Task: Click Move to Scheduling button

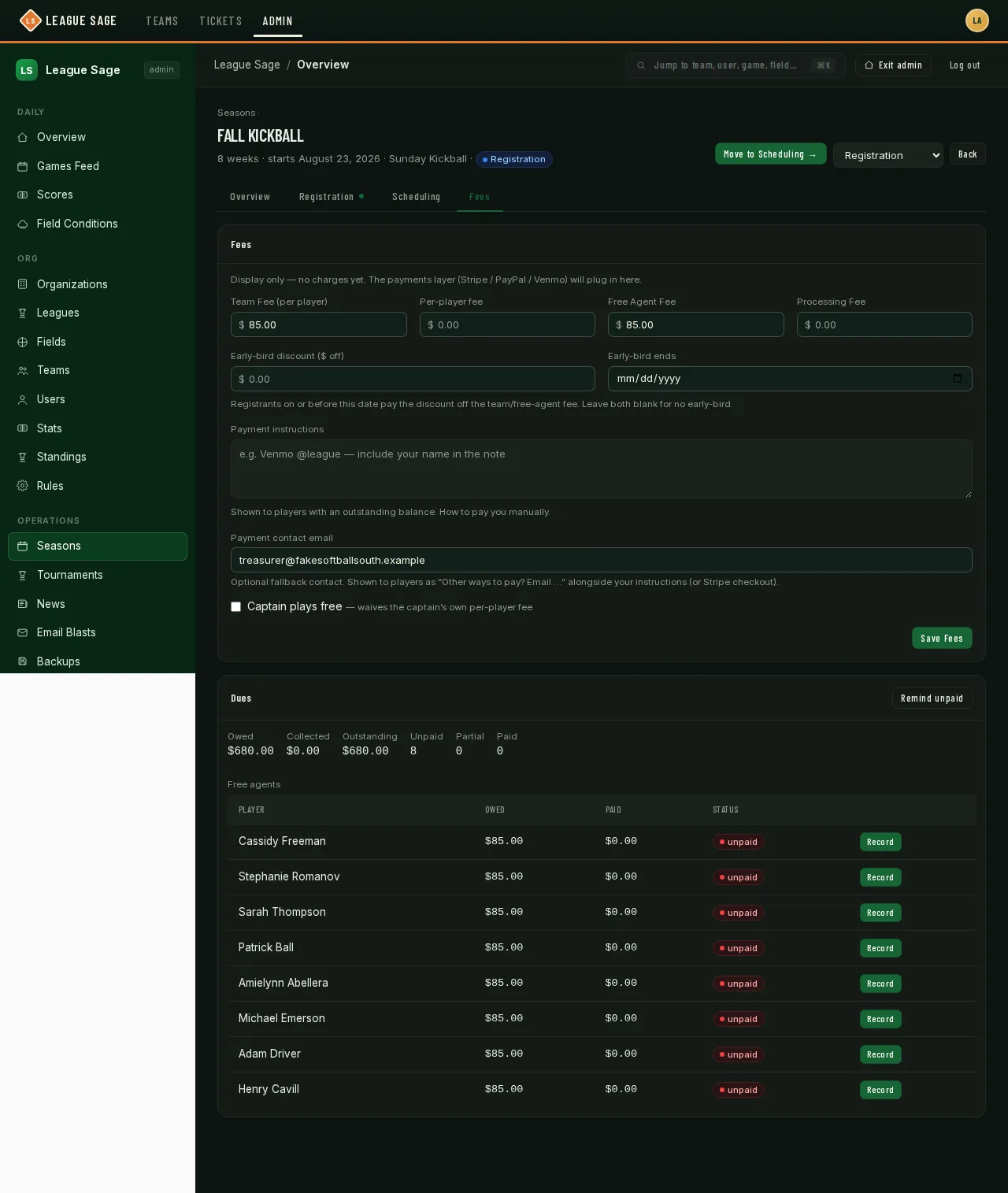Action: click(770, 154)
